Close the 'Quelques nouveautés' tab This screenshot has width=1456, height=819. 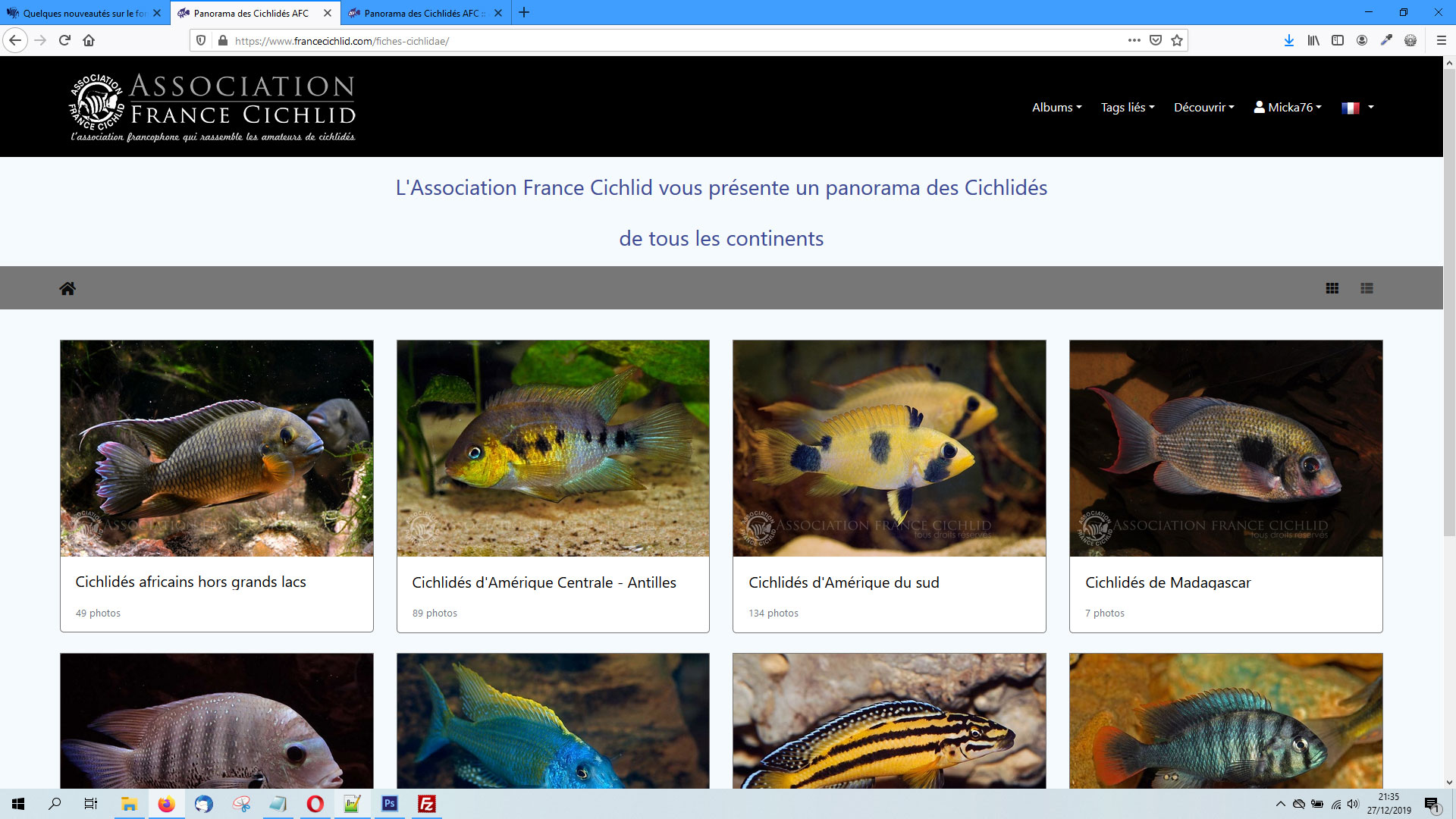[157, 13]
